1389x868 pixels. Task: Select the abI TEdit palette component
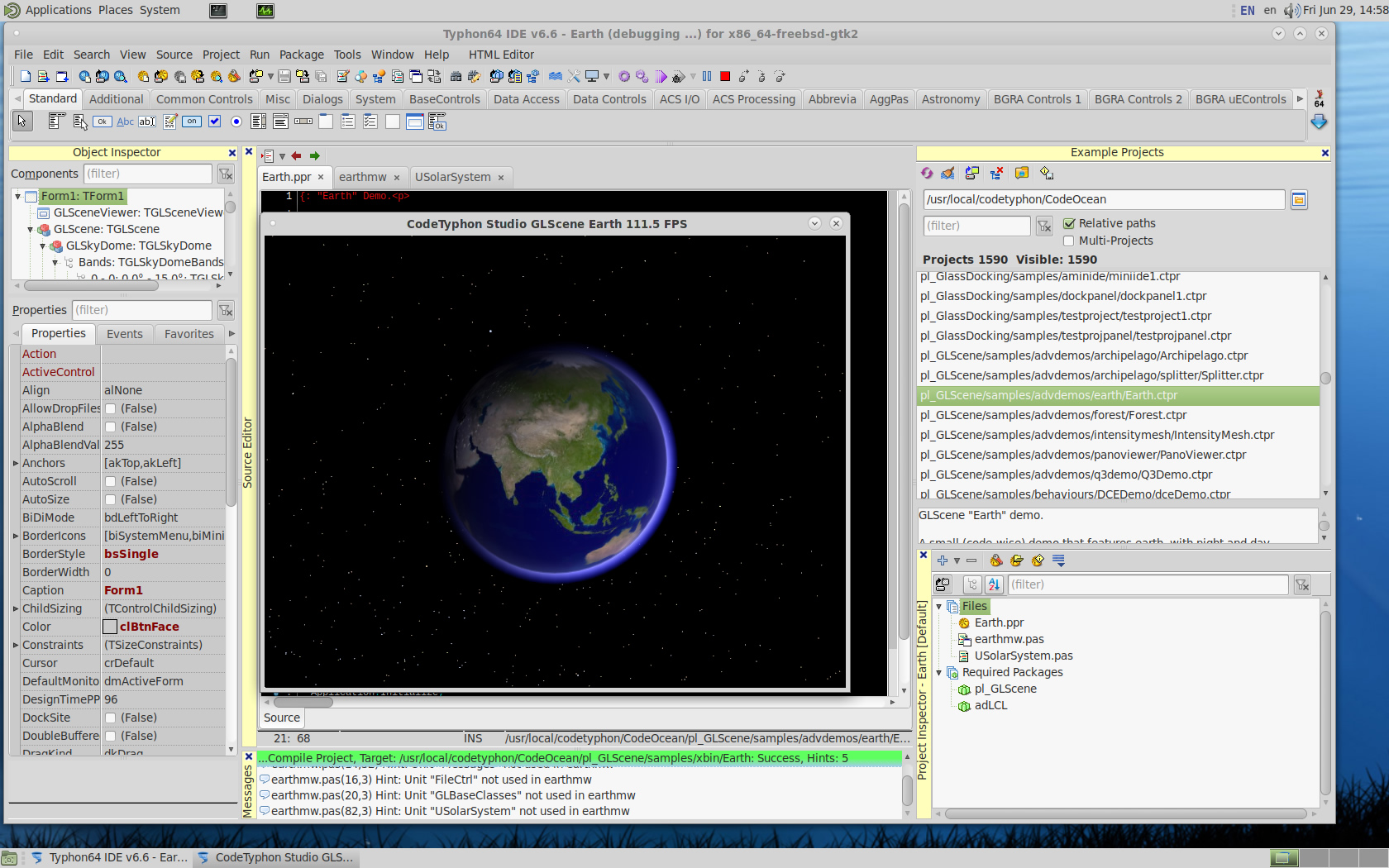click(147, 122)
